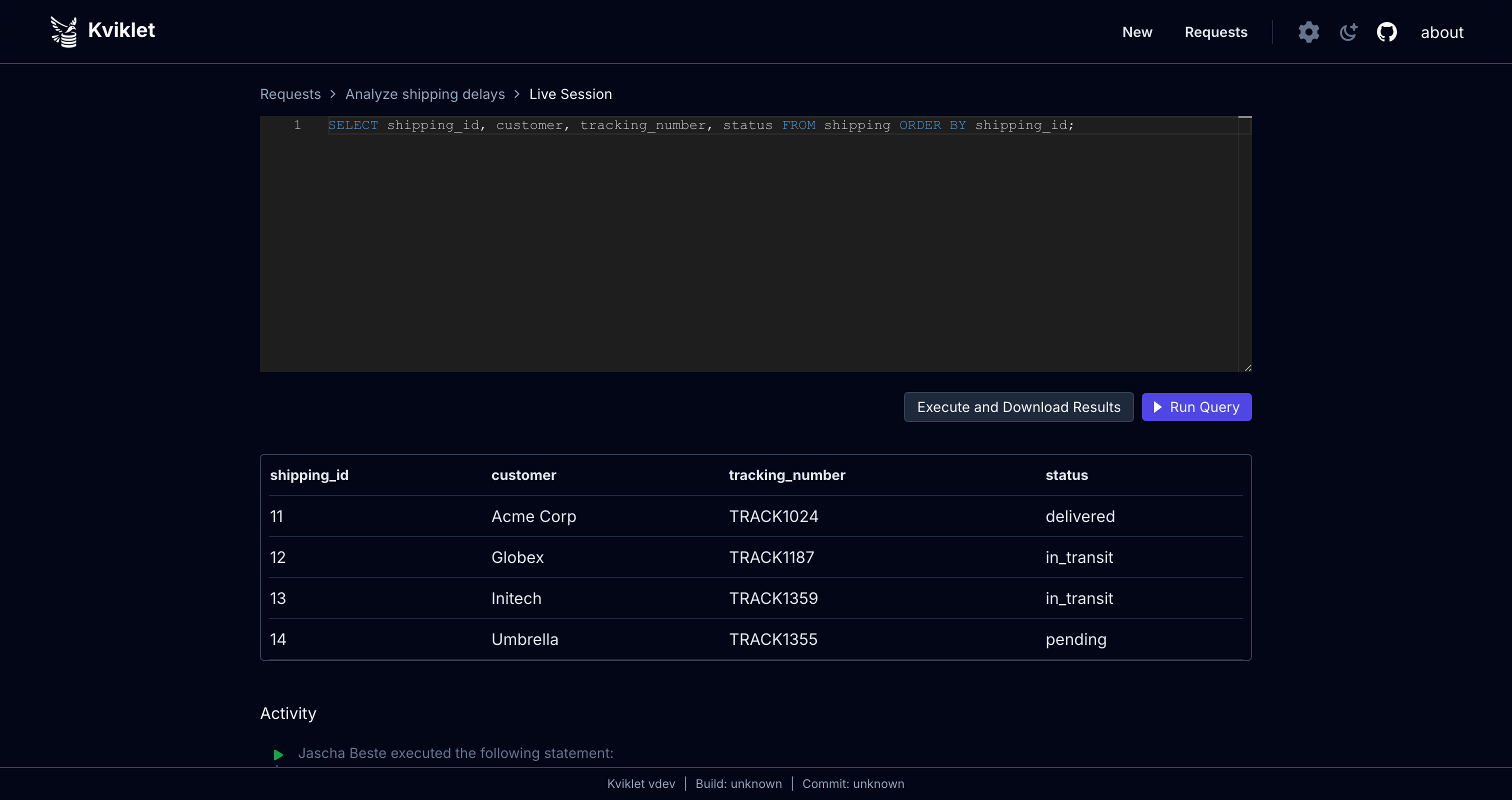
Task: Select the shipping_id 12 cell
Action: [277, 557]
